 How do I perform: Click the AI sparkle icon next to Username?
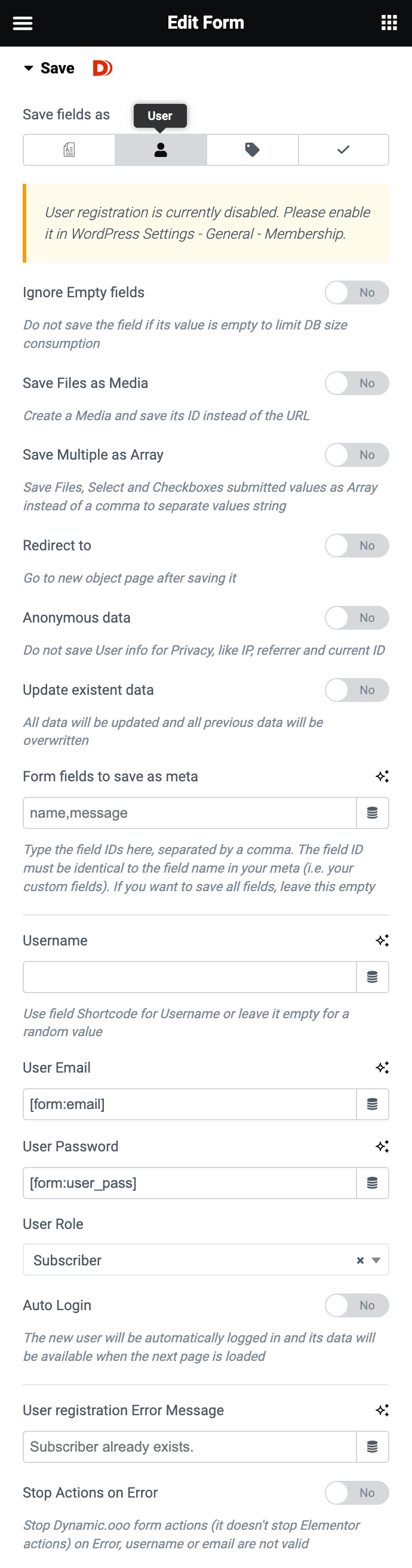pos(382,940)
